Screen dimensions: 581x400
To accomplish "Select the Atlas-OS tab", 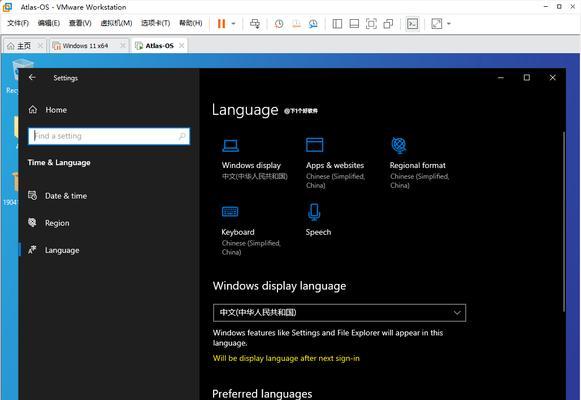I will tap(159, 46).
